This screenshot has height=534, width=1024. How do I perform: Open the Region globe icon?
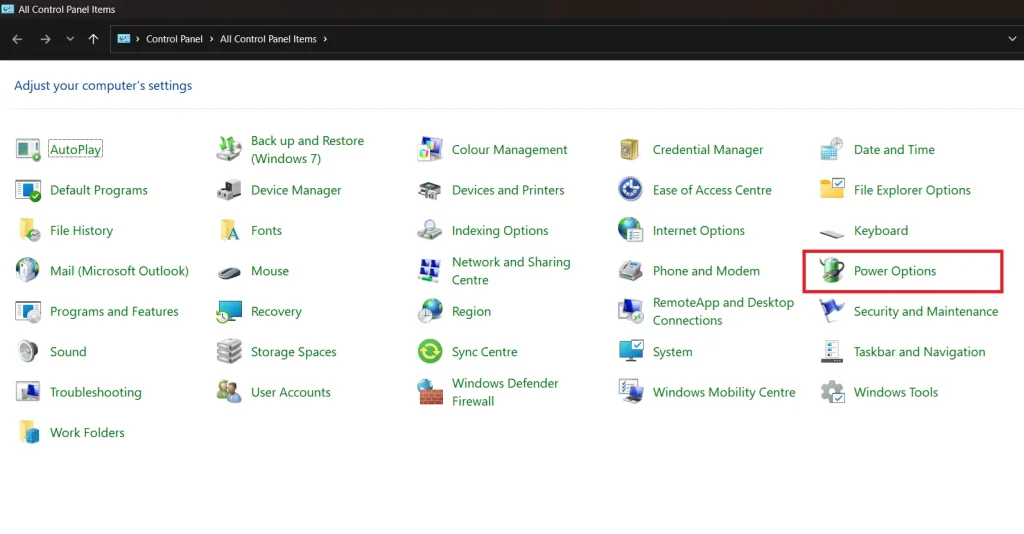click(430, 311)
